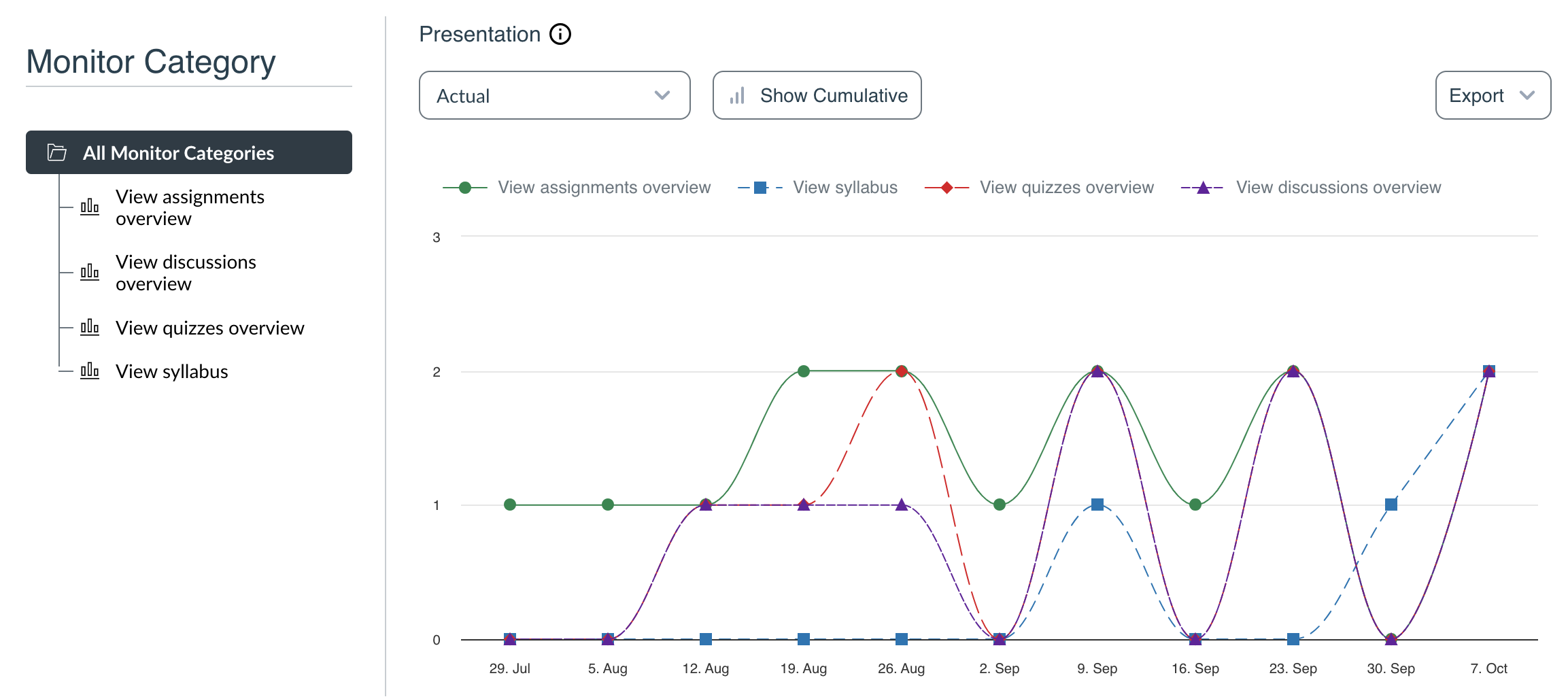
Task: Open View discussions overview in sidebar
Action: coord(186,273)
